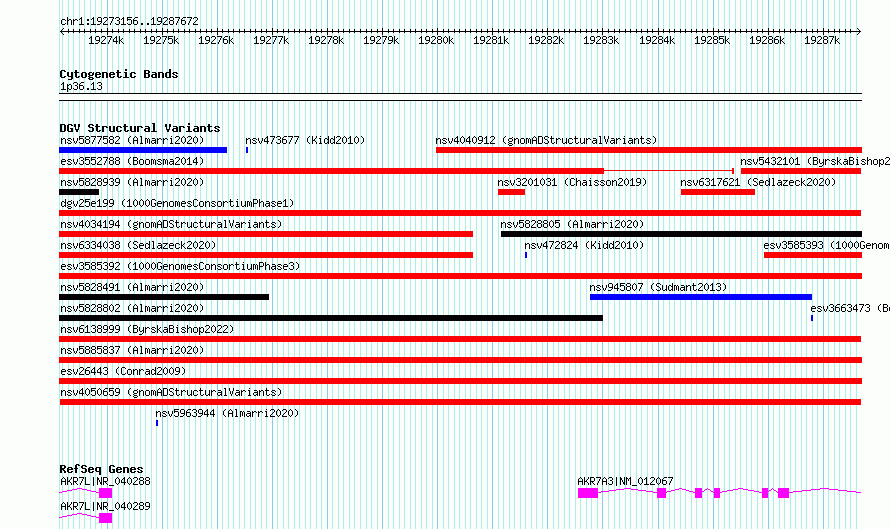Screen dimensions: 890x529
Task: Select the red esv3585393 variant bar
Action: coord(813,255)
